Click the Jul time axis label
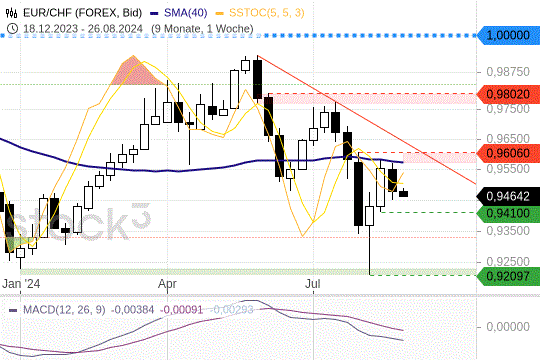Image resolution: width=540 pixels, height=360 pixels. 313,284
